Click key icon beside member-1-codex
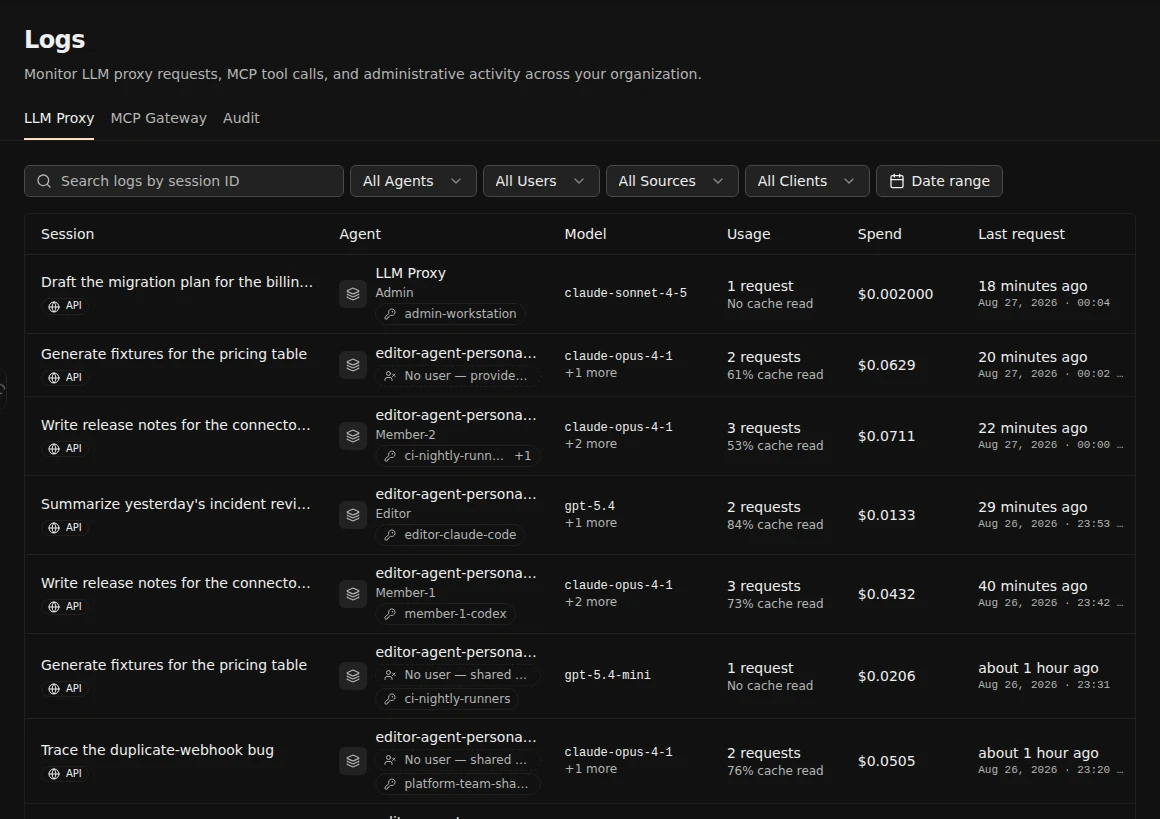 coord(390,615)
